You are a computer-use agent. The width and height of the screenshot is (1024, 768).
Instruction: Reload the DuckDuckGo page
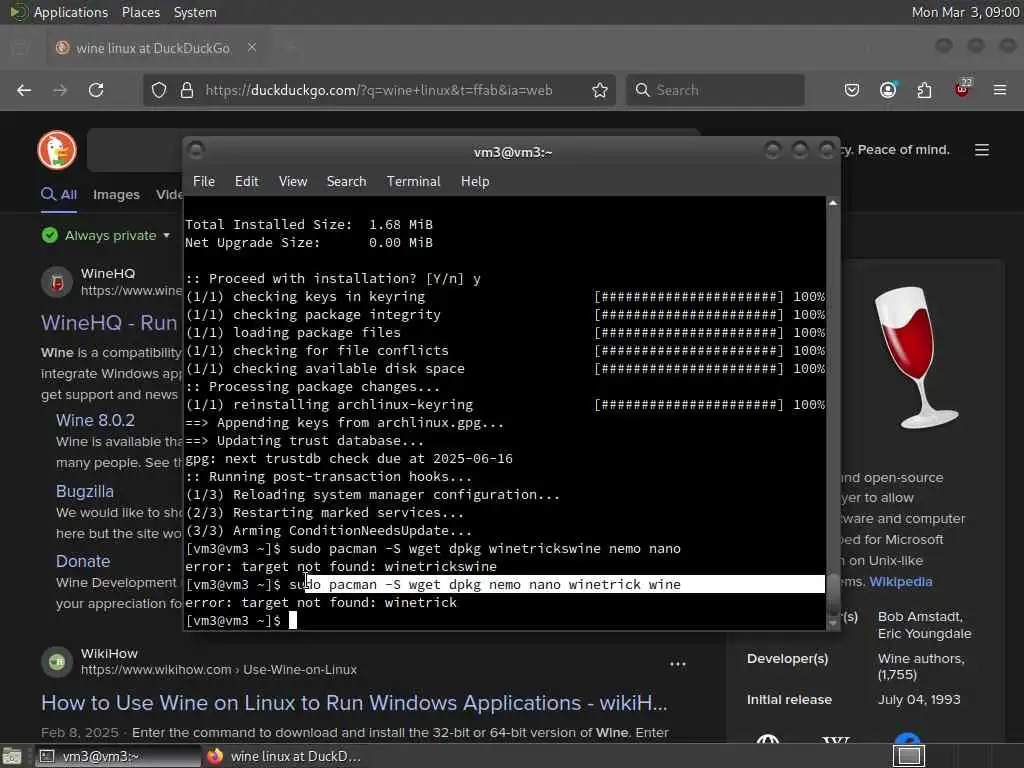96,90
